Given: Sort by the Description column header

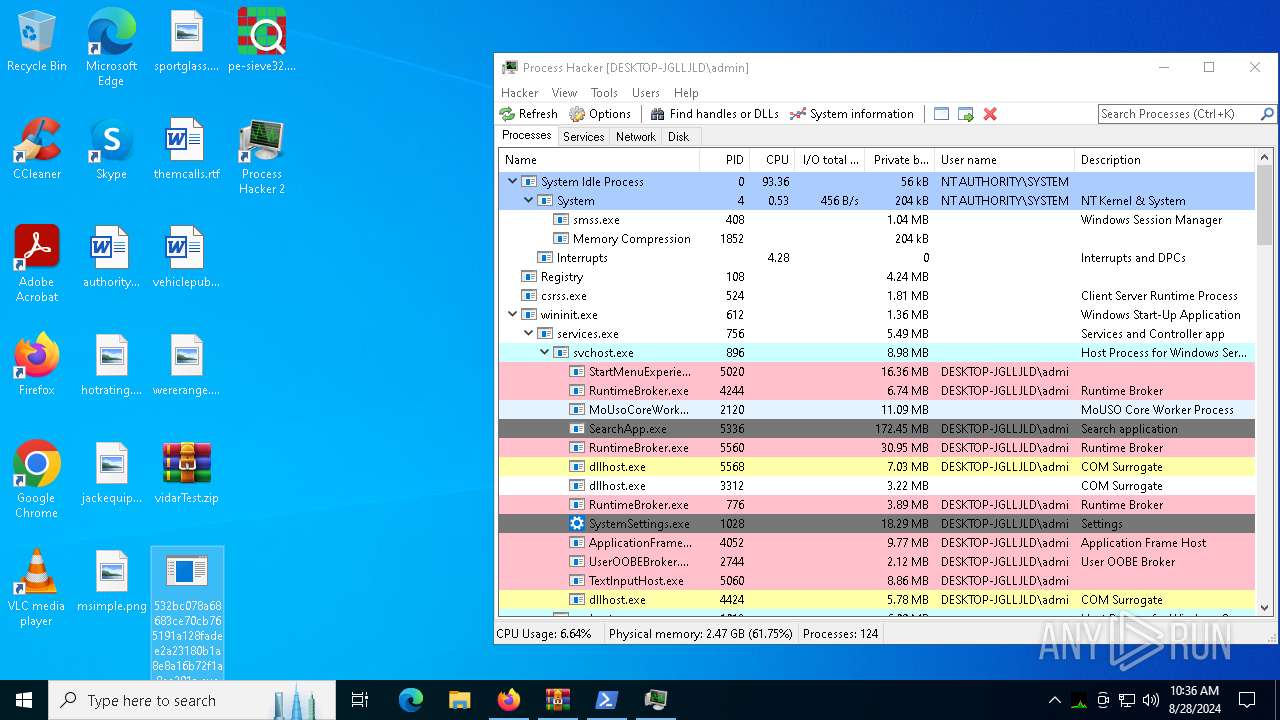Looking at the screenshot, I should (1164, 160).
